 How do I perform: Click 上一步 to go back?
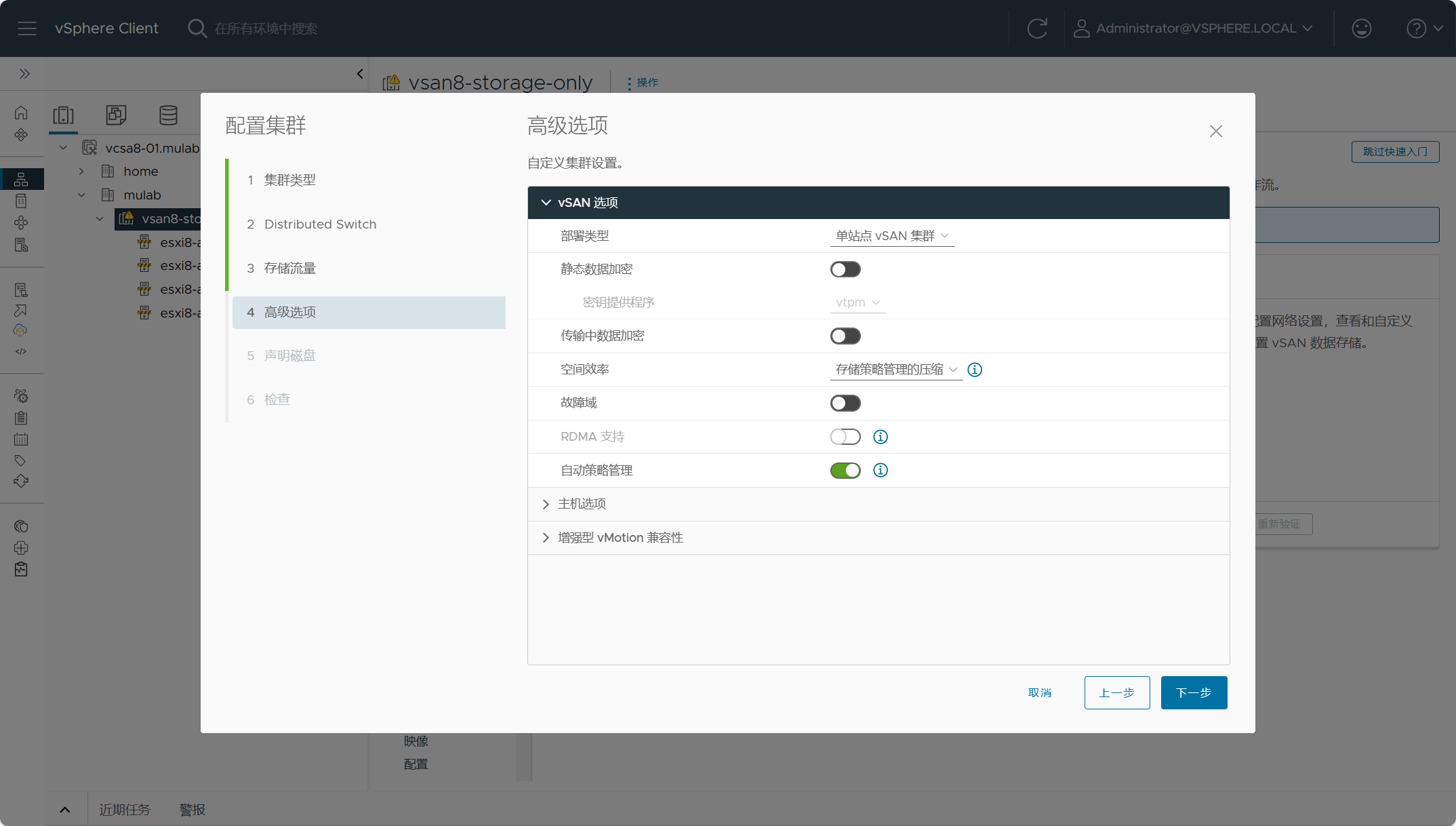[1117, 692]
